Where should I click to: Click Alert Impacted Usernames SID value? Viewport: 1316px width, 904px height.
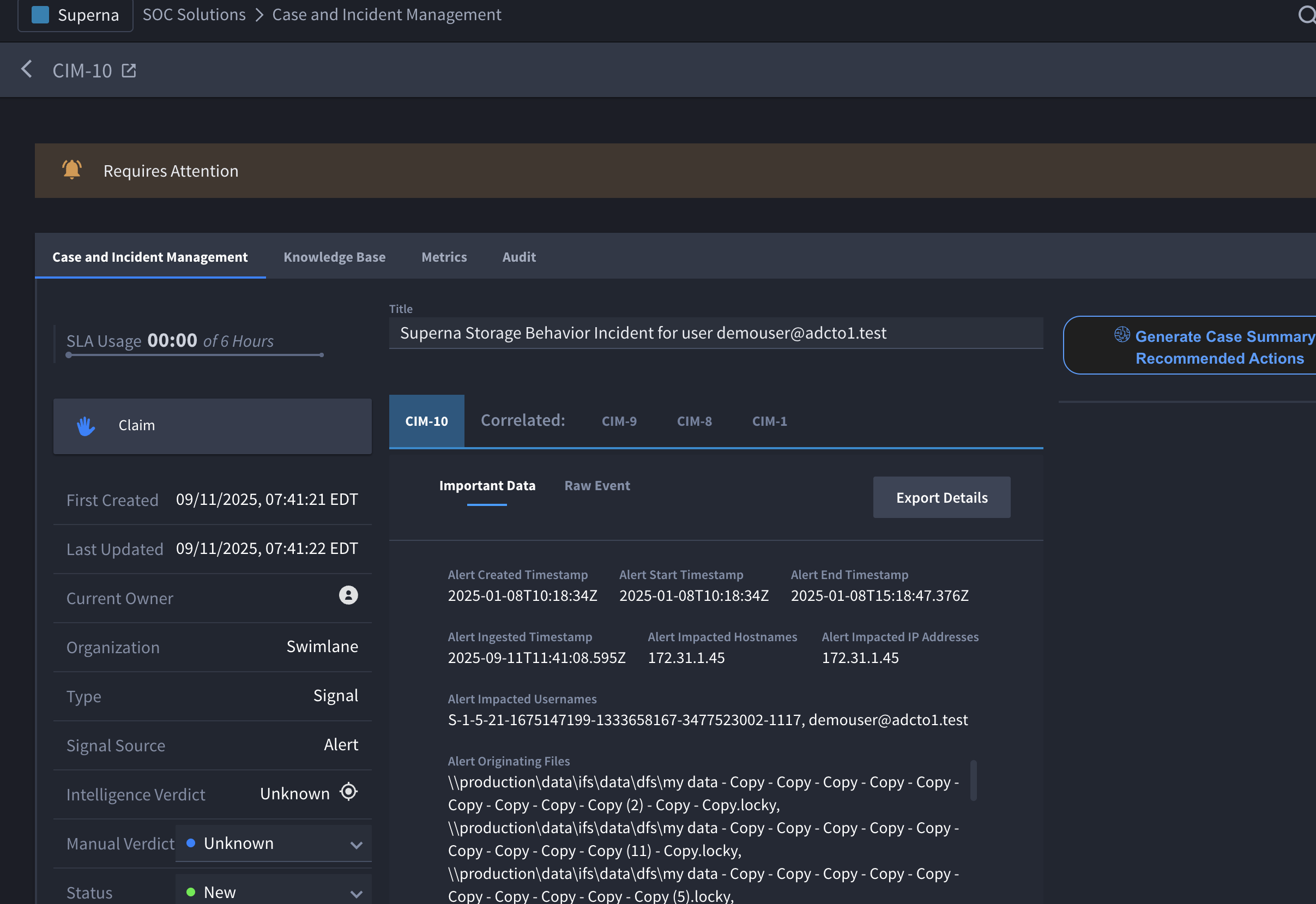click(x=625, y=720)
